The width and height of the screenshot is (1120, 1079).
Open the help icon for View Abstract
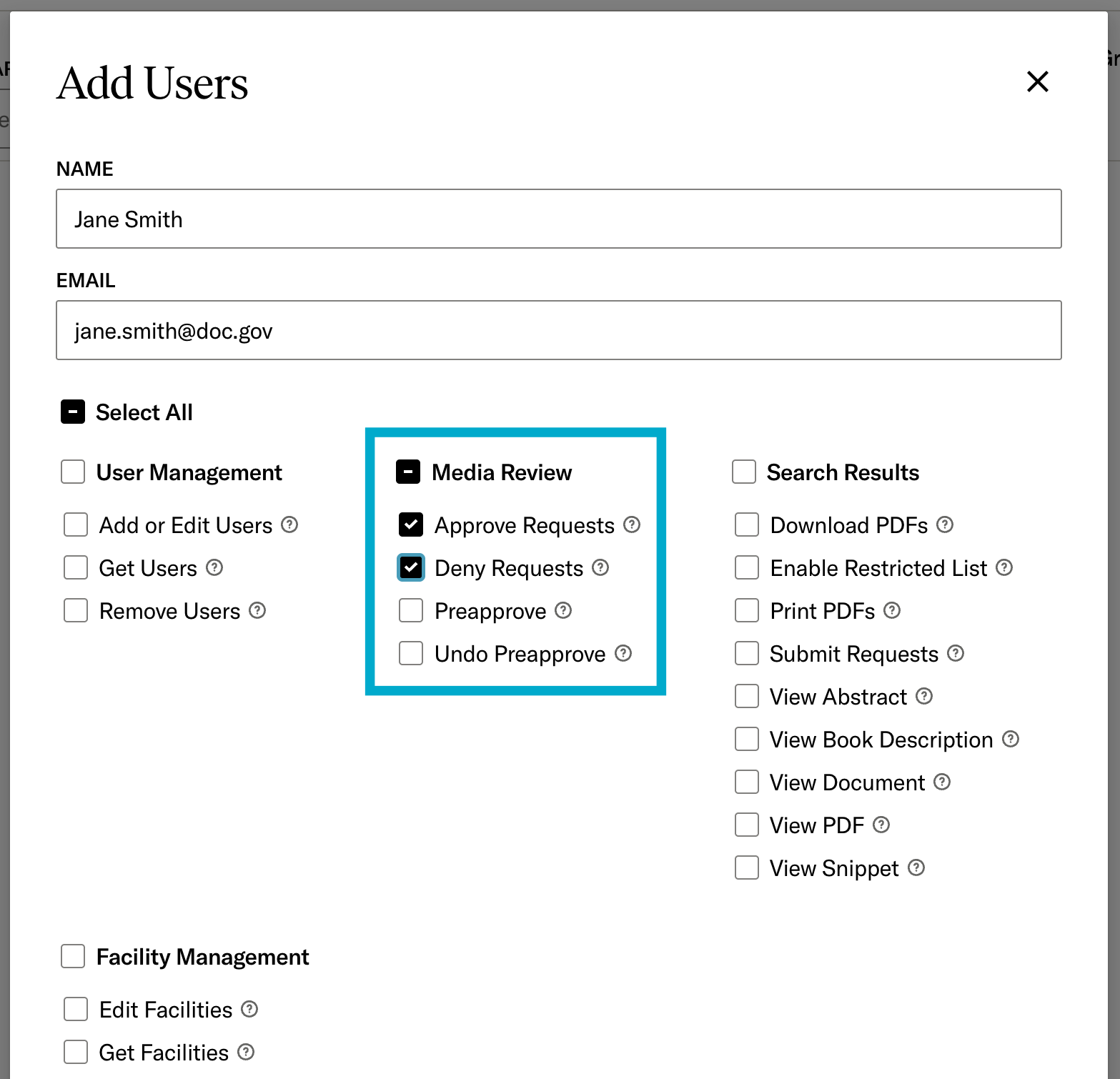click(x=925, y=696)
